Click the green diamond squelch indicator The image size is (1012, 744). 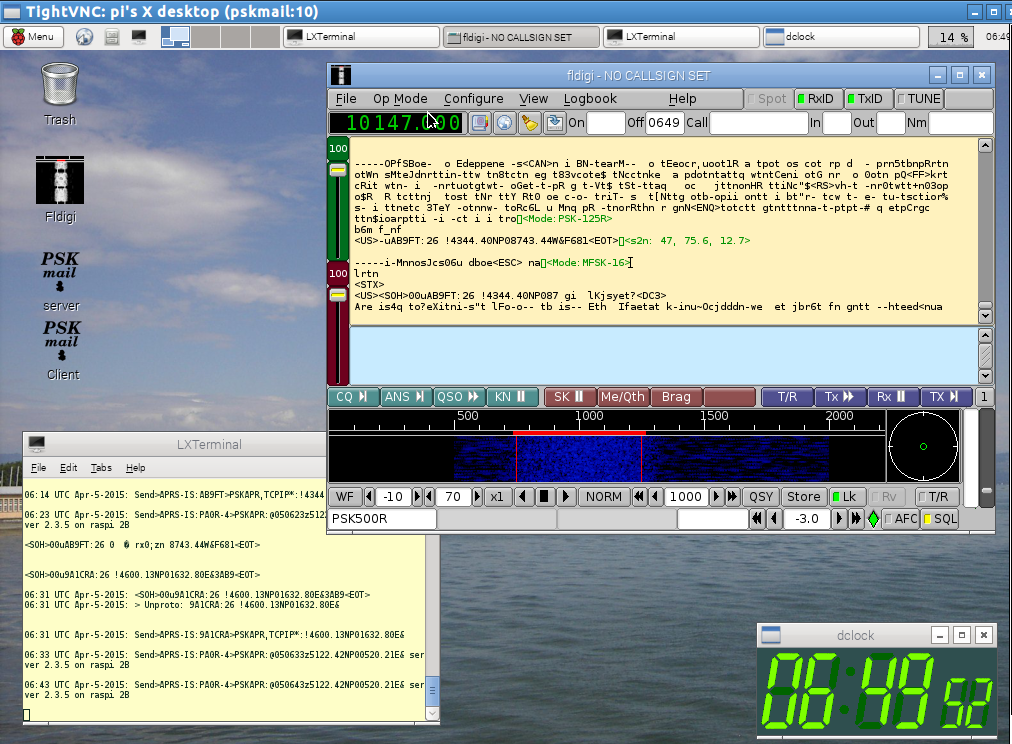pyautogui.click(x=873, y=519)
